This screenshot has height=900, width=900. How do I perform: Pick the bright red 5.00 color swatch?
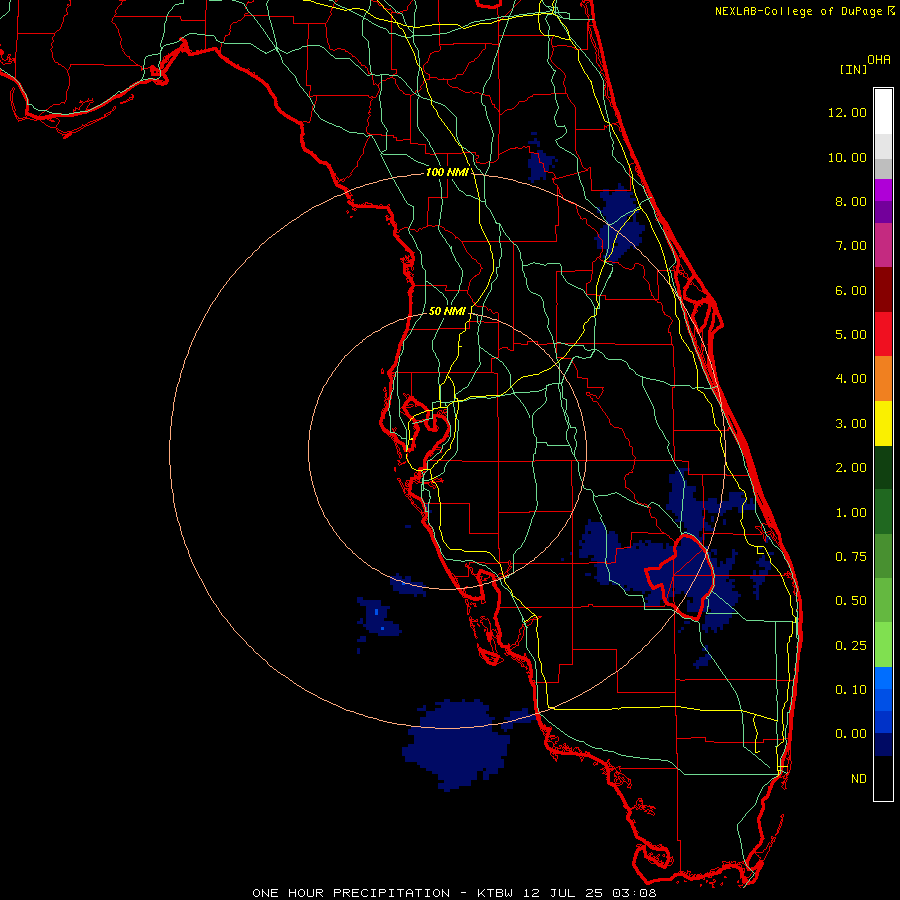click(883, 334)
